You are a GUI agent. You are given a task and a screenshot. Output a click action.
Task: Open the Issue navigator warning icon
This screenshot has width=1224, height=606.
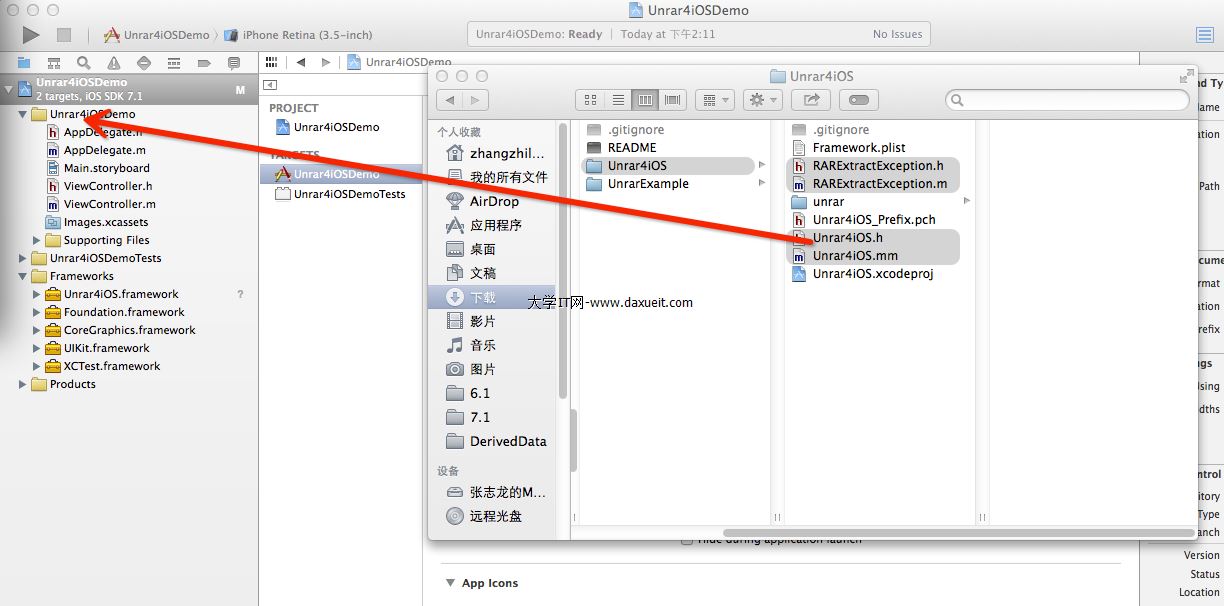(x=114, y=62)
